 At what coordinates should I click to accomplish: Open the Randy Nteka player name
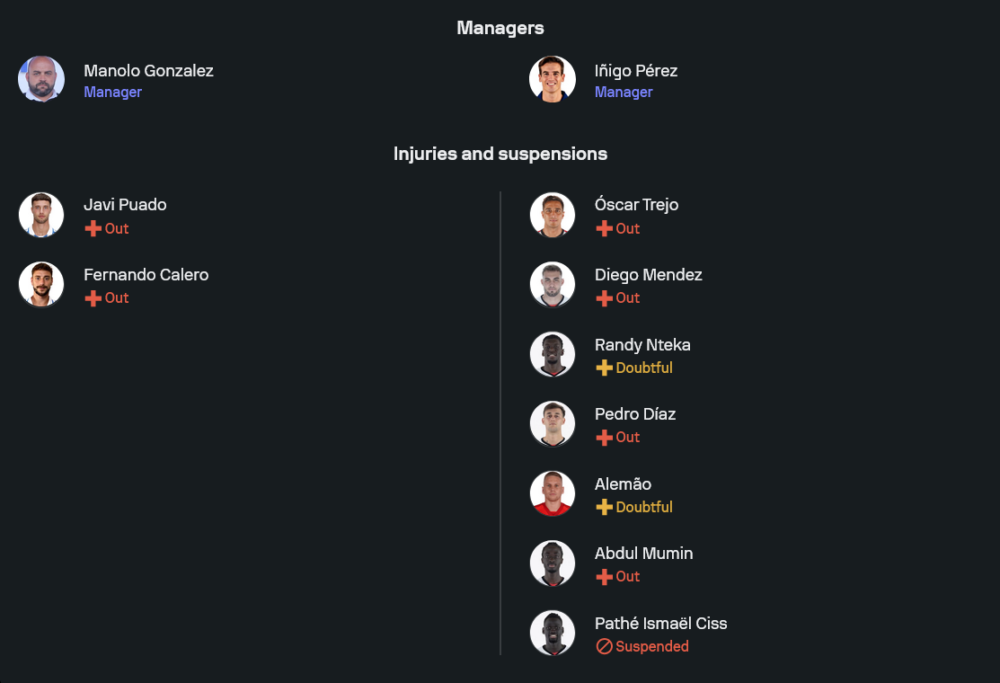point(642,345)
